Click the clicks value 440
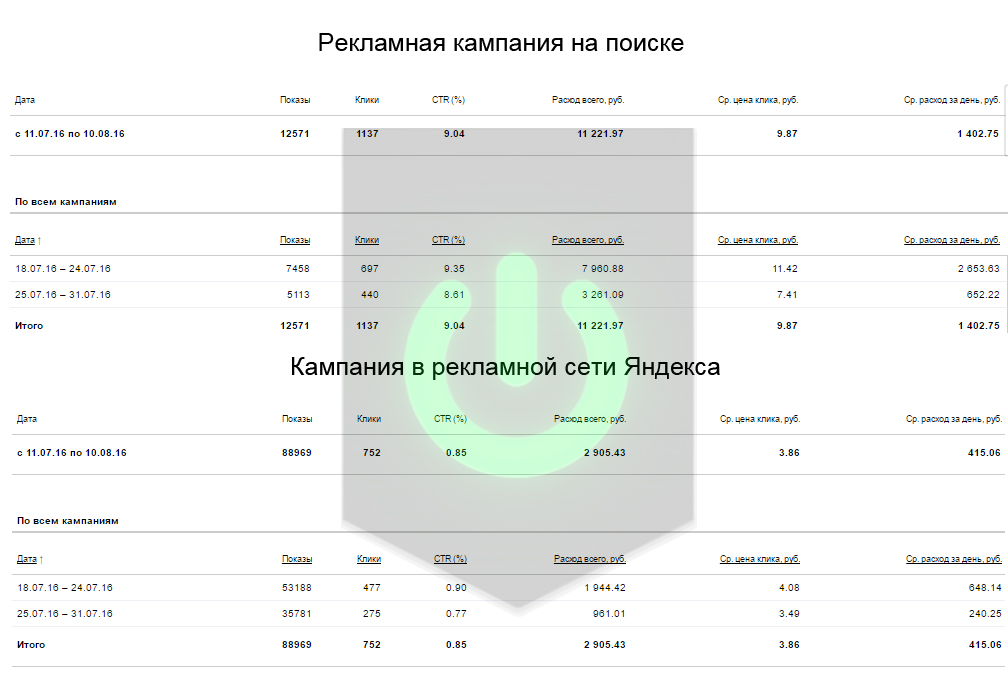 (370, 294)
